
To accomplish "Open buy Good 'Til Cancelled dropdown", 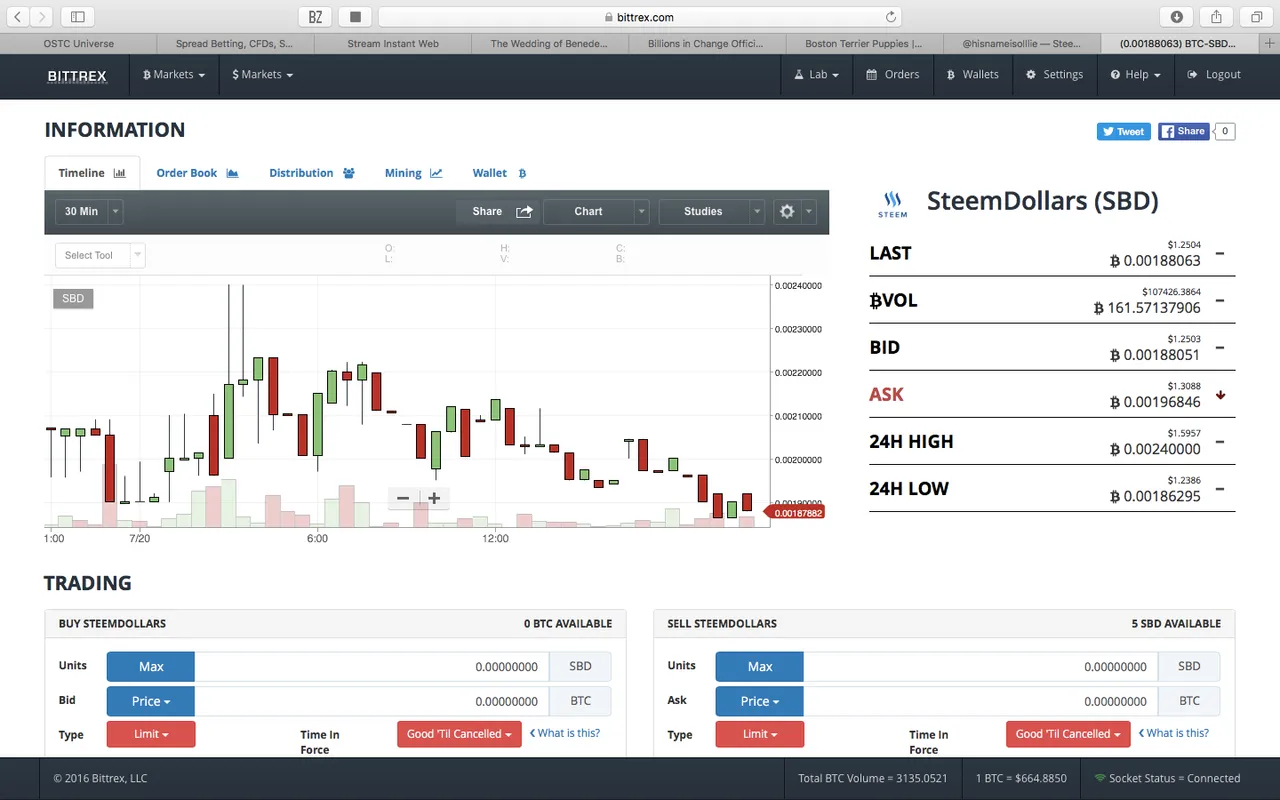I will (x=459, y=734).
